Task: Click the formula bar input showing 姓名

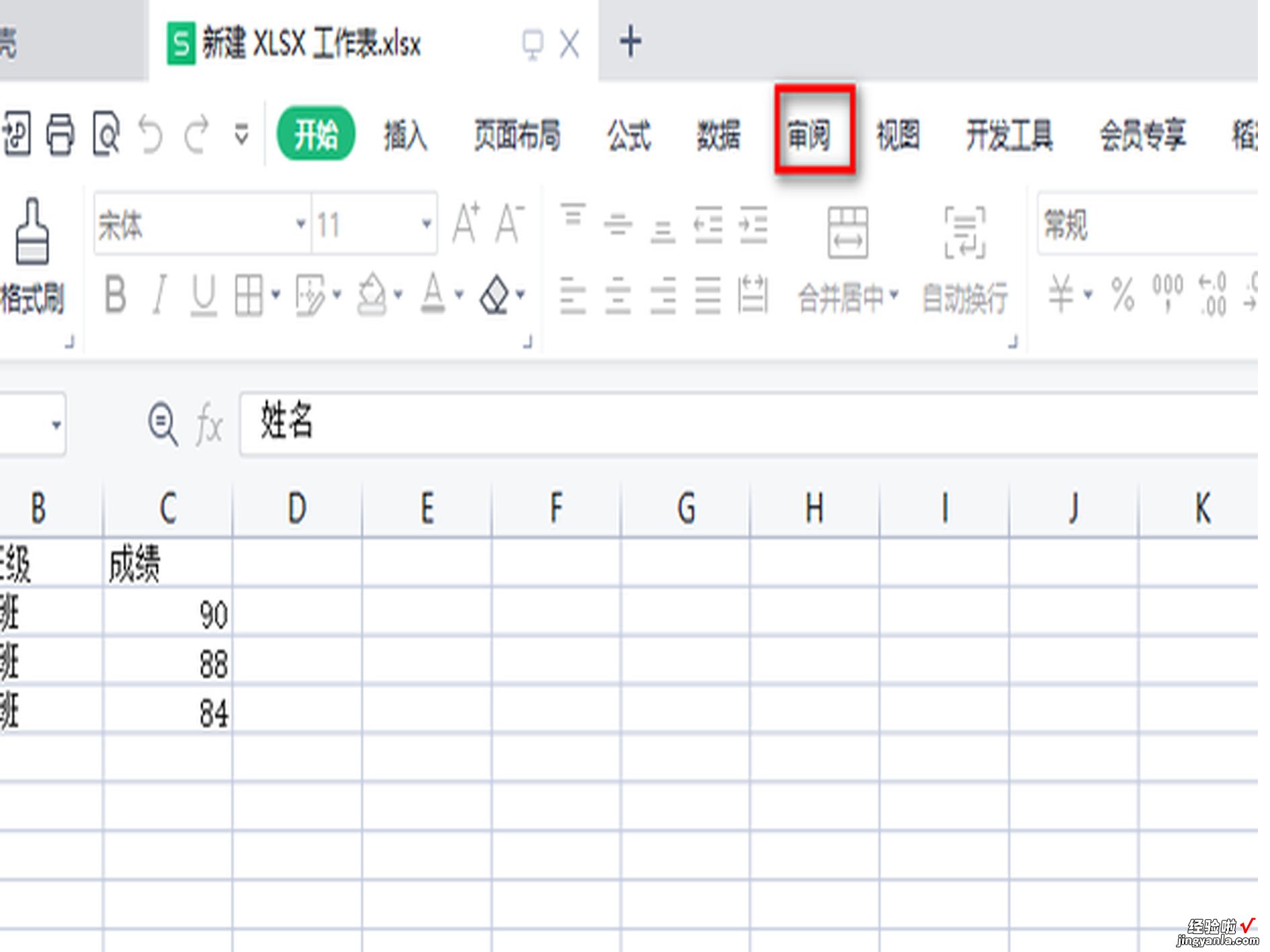Action: coord(749,423)
